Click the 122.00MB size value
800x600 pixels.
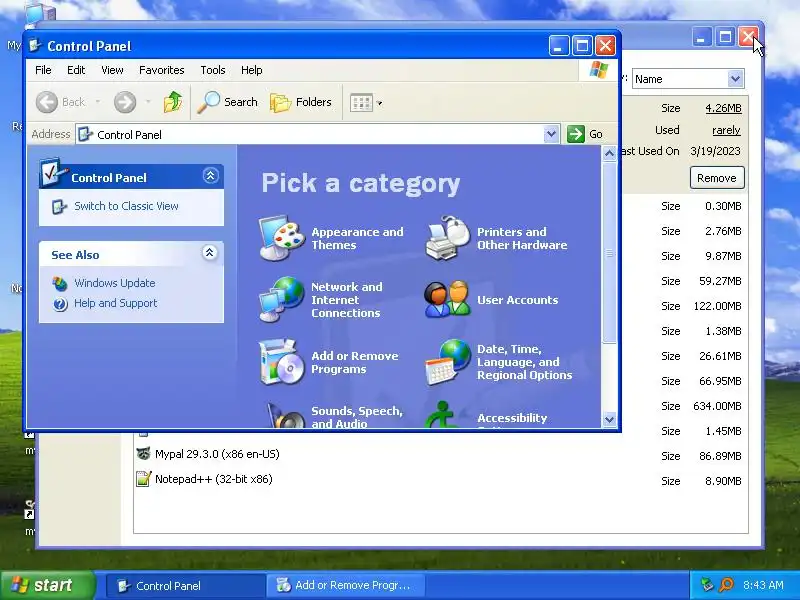(x=717, y=306)
